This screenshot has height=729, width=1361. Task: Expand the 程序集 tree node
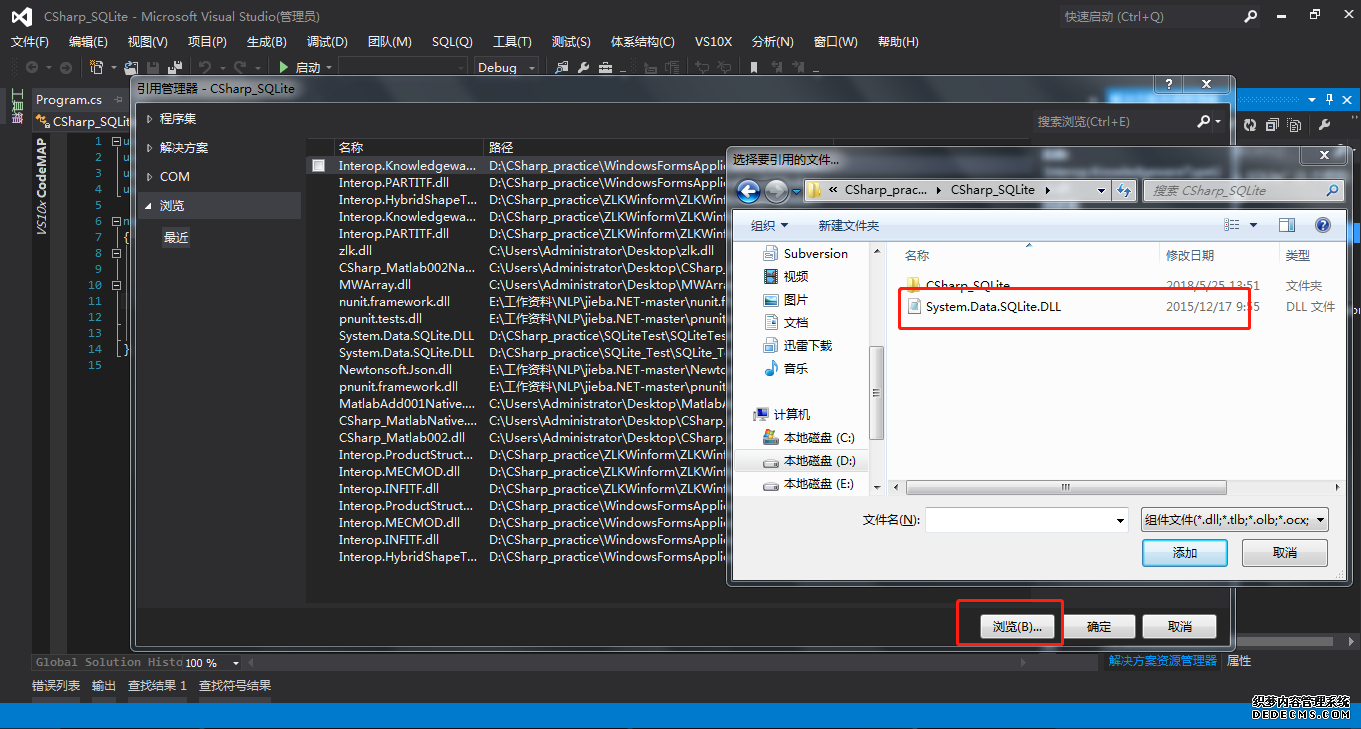coord(150,119)
